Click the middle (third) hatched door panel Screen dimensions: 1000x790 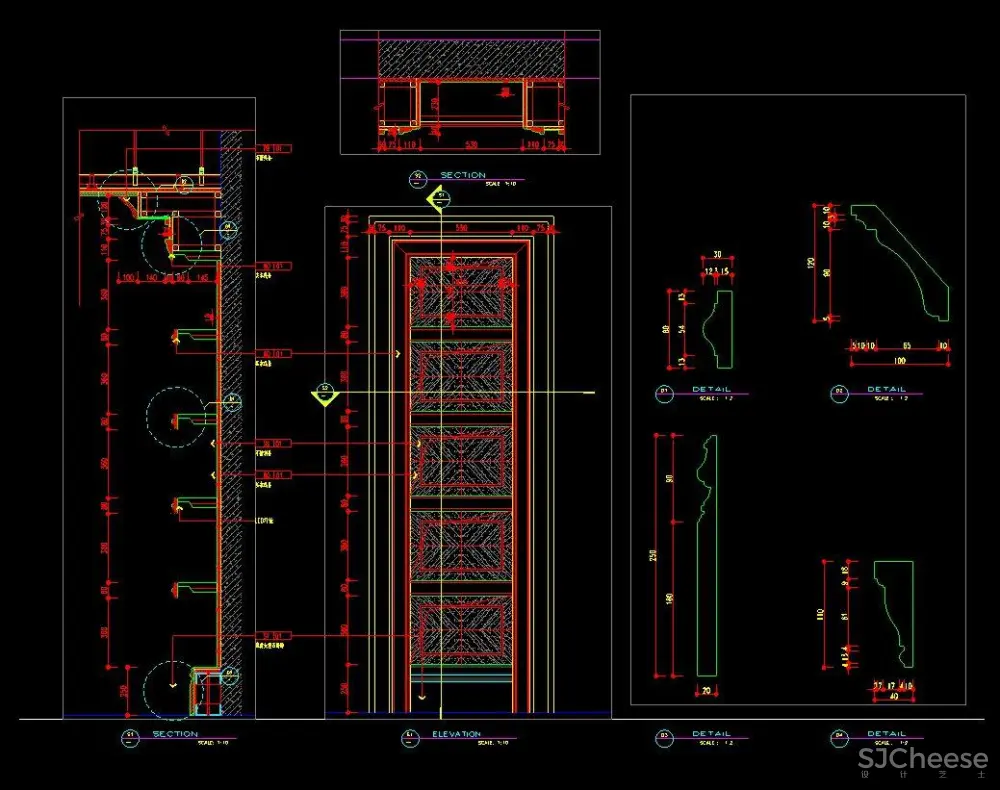pyautogui.click(x=461, y=463)
